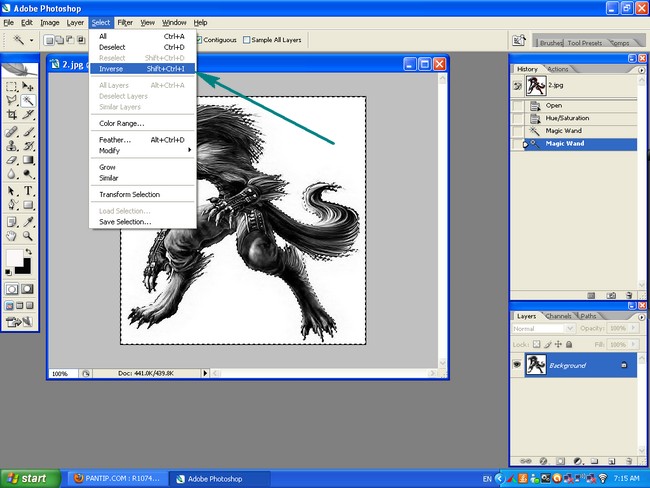Reset to default foreground and background colors
This screenshot has height=488, width=650.
8,272
